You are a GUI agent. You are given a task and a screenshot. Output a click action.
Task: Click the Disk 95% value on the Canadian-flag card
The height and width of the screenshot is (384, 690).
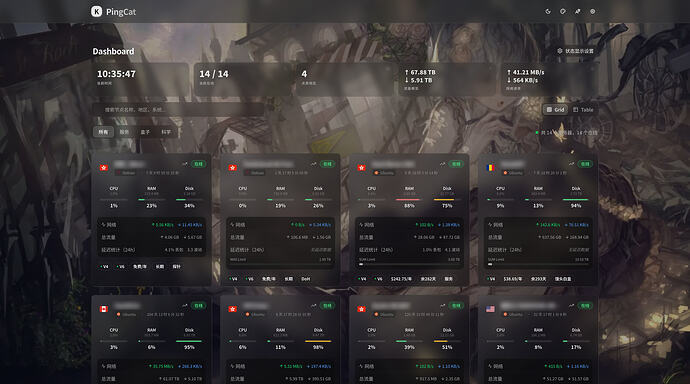coord(189,347)
